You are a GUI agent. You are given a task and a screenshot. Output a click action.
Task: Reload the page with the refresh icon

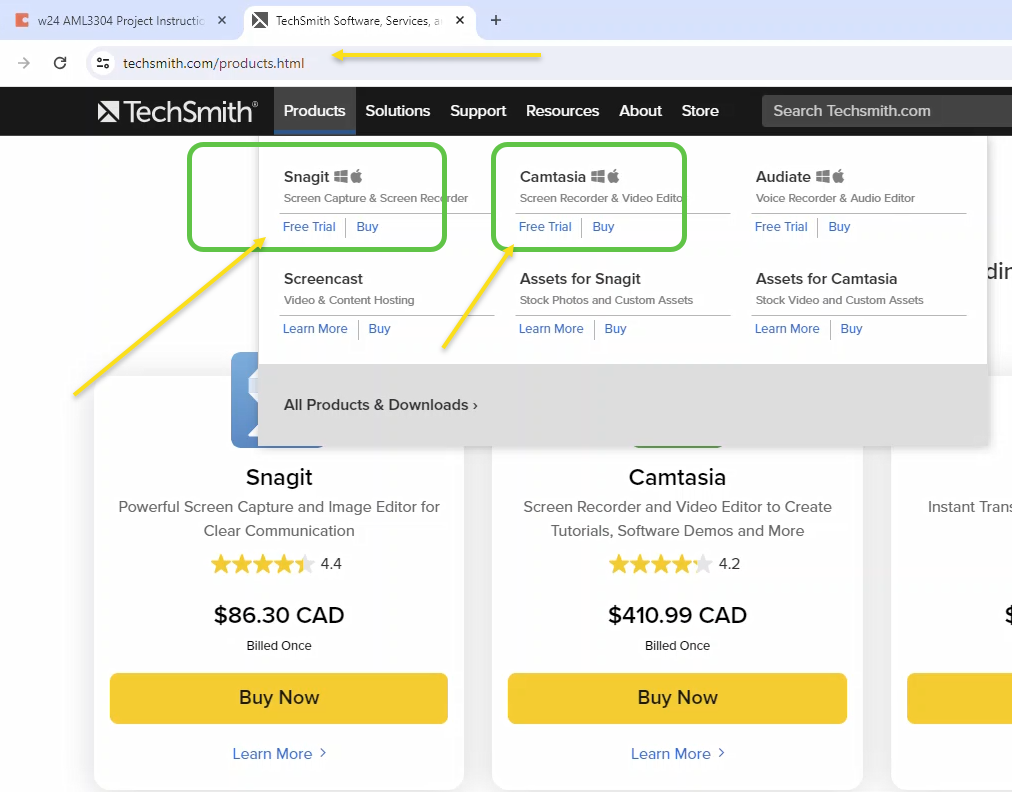point(60,63)
